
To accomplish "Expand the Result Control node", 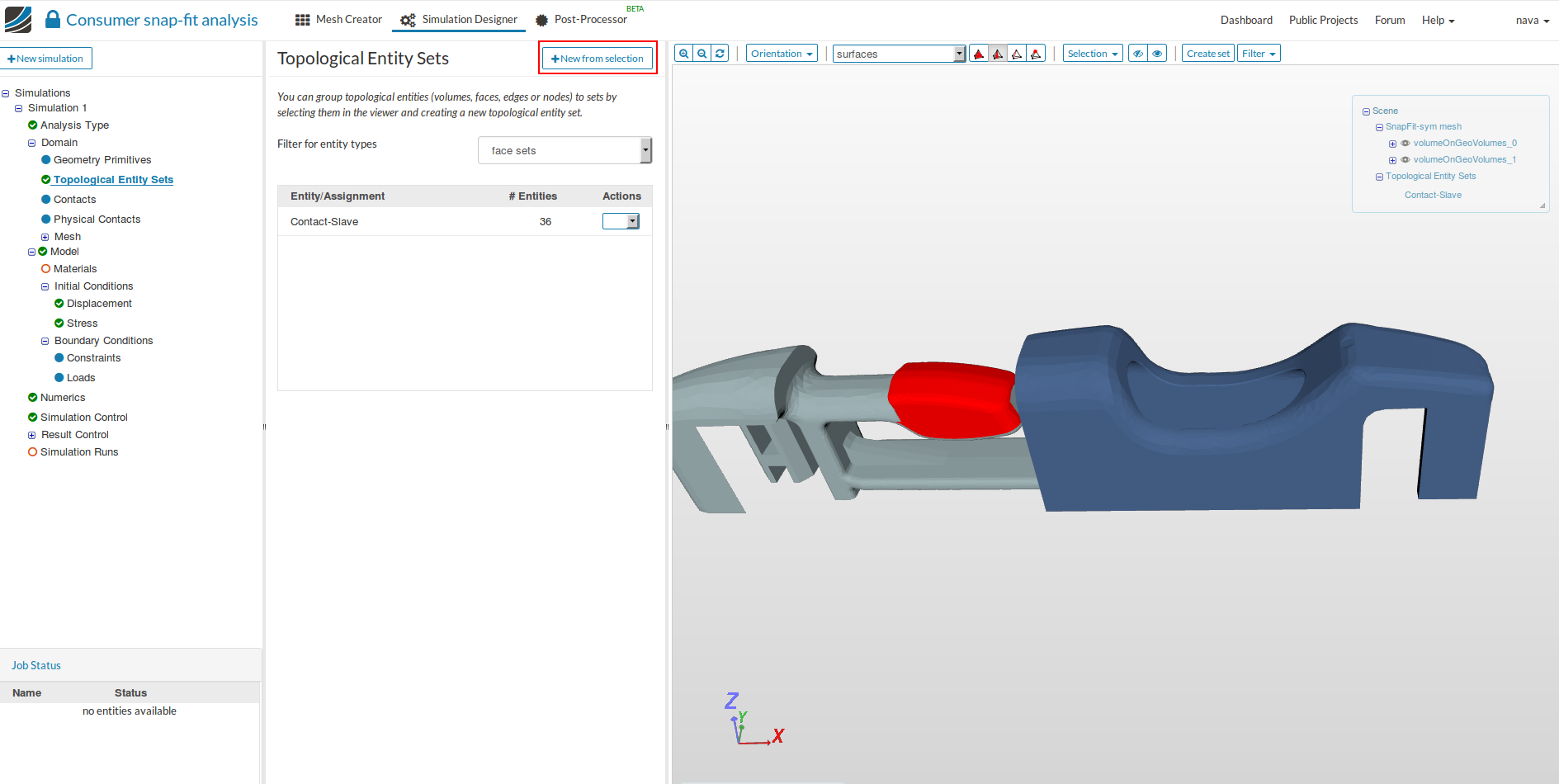I will pos(32,436).
